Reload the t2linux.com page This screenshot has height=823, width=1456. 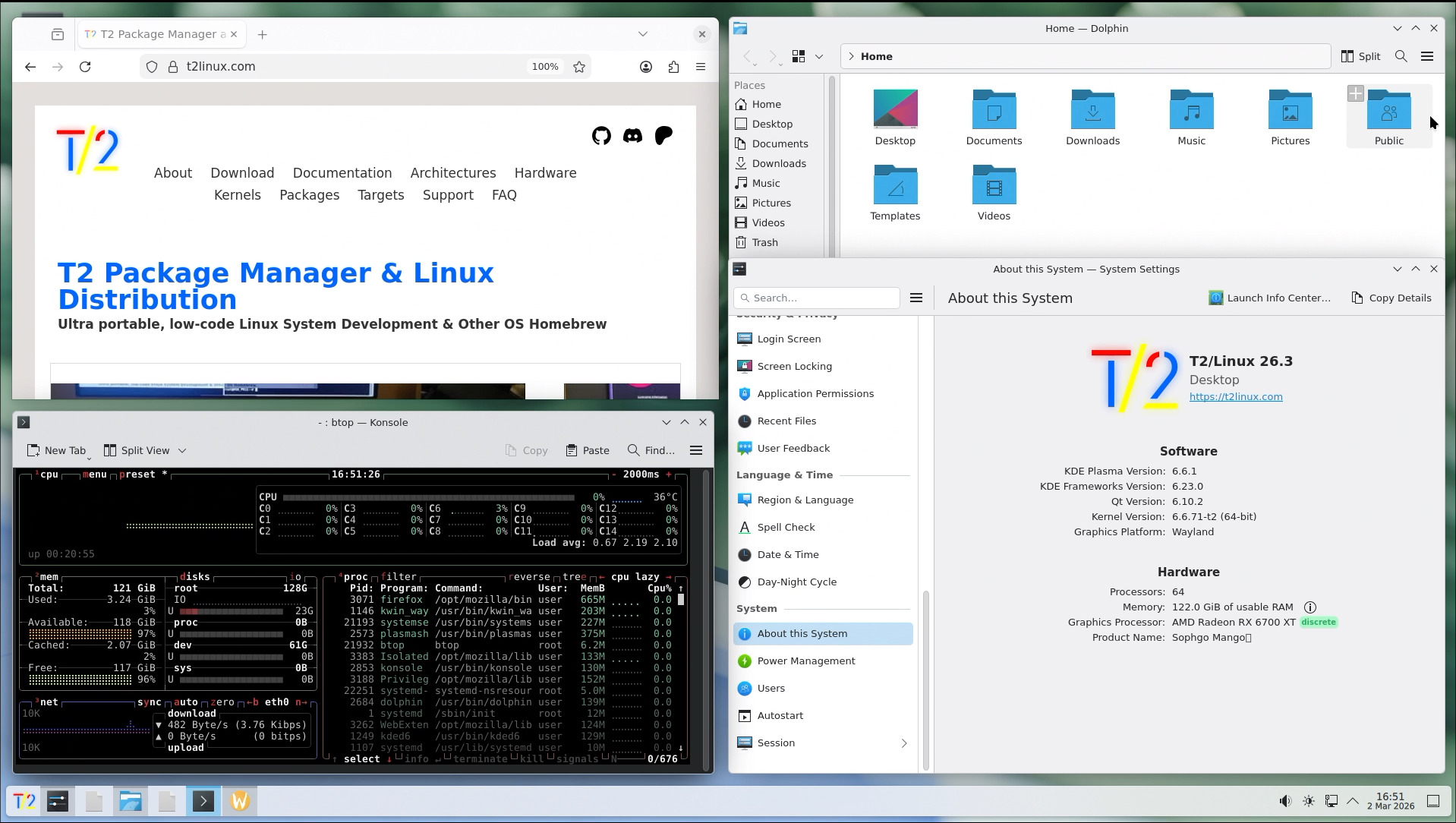point(85,67)
